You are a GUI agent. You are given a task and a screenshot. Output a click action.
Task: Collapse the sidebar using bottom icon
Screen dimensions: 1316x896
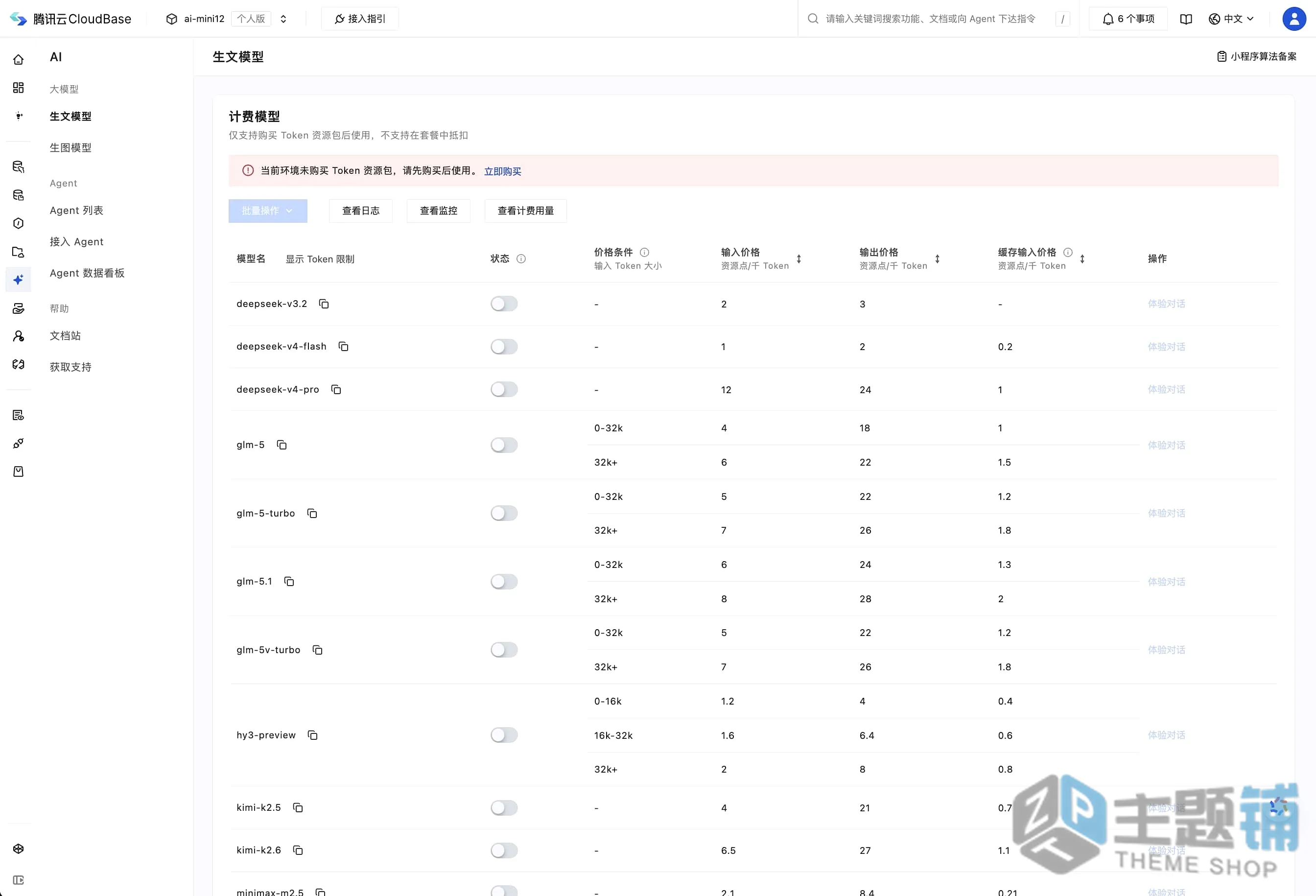click(18, 880)
